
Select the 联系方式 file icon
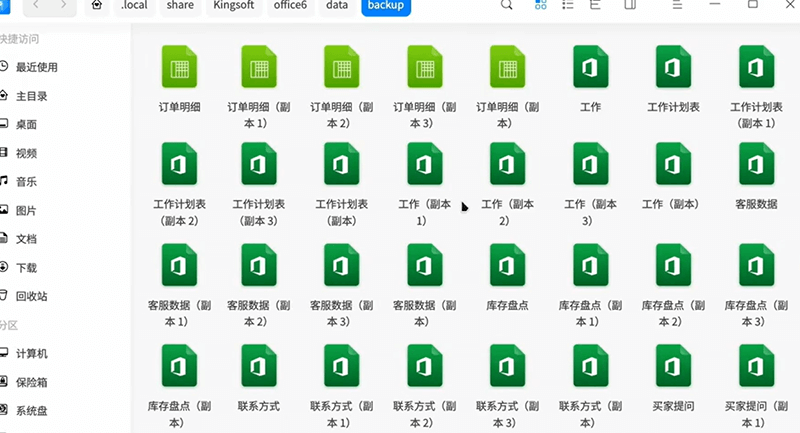click(x=259, y=366)
